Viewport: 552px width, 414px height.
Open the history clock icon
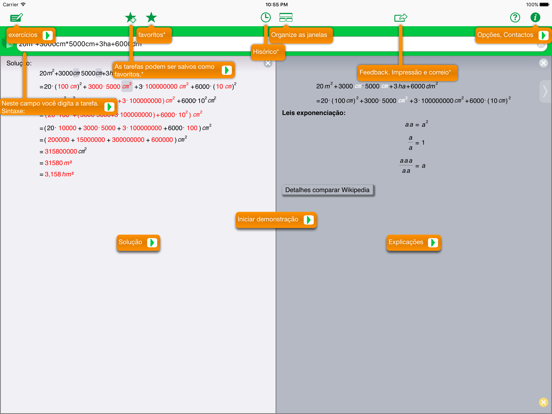(266, 17)
